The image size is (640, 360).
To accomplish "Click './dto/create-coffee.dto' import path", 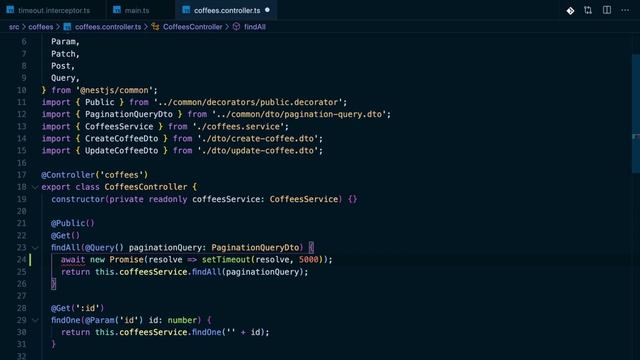I will [x=258, y=139].
